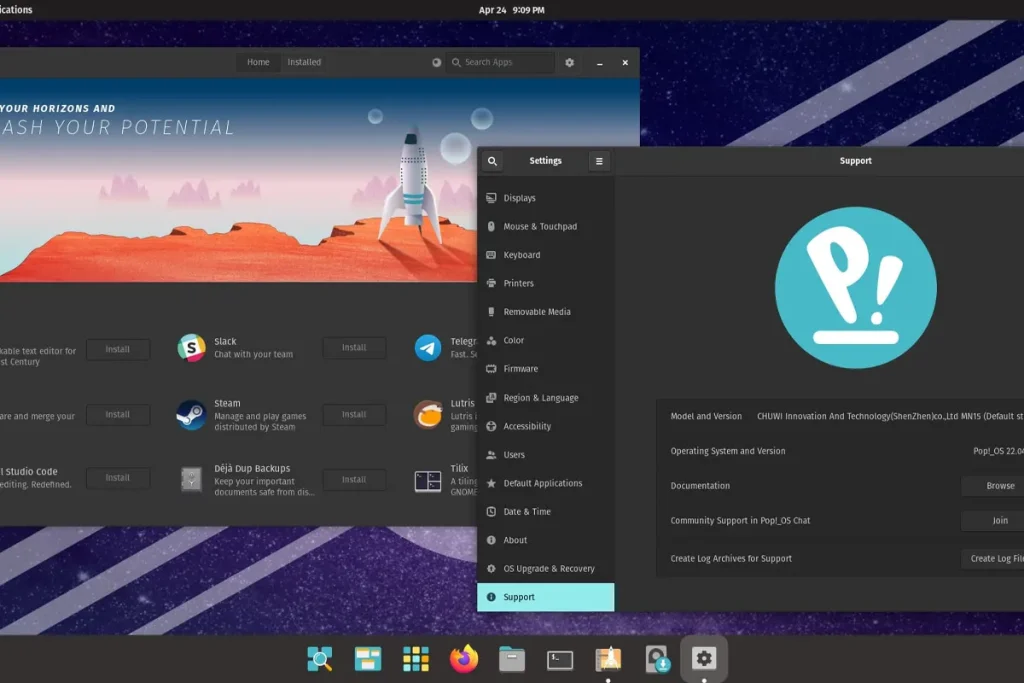The image size is (1024, 683).
Task: Select the Steam app icon
Action: [191, 415]
